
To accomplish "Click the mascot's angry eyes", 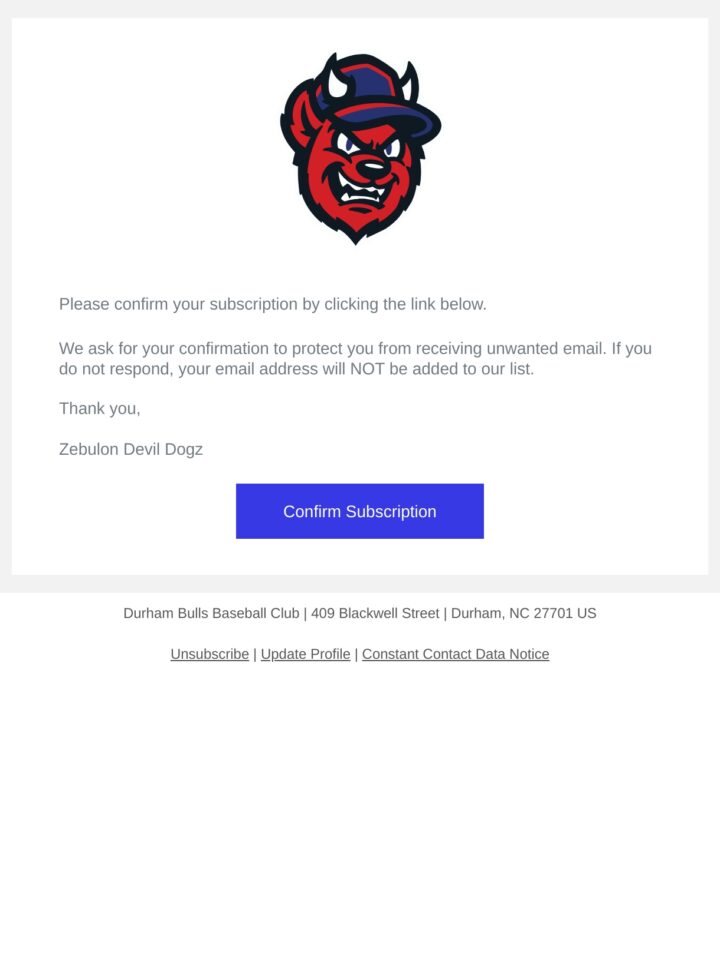I will tap(370, 146).
